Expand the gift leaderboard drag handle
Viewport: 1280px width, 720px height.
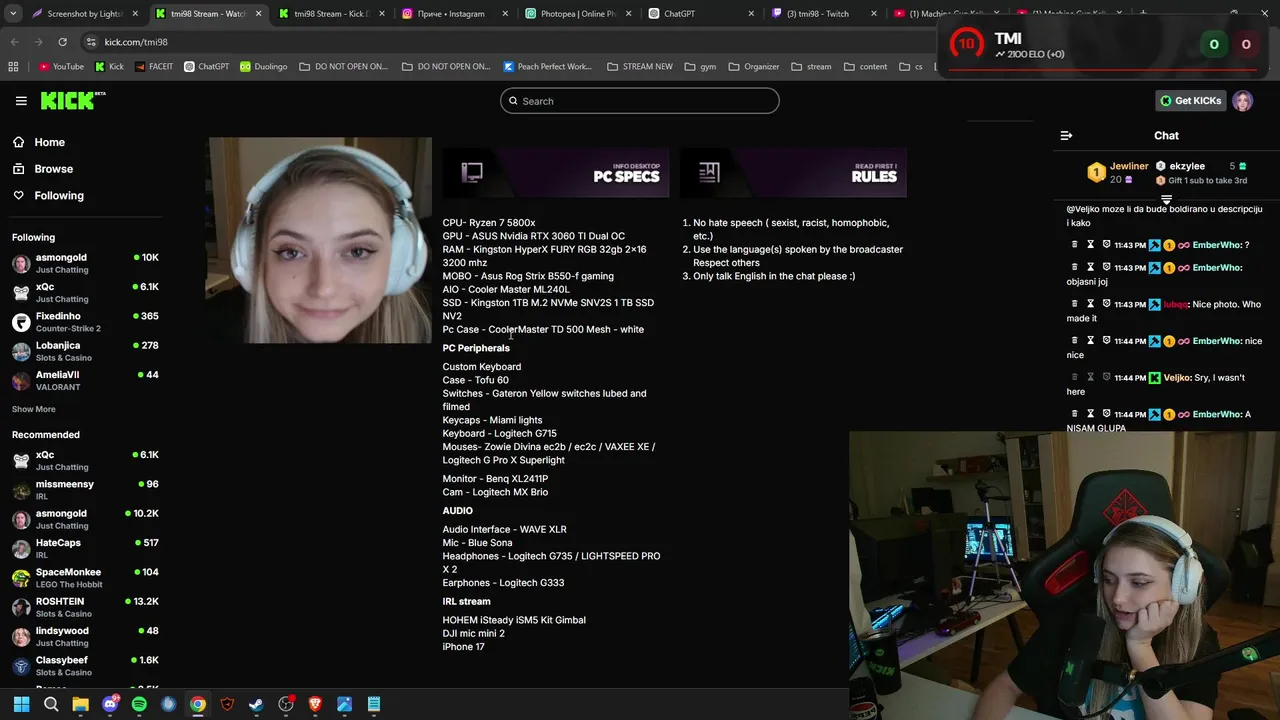pos(1166,200)
